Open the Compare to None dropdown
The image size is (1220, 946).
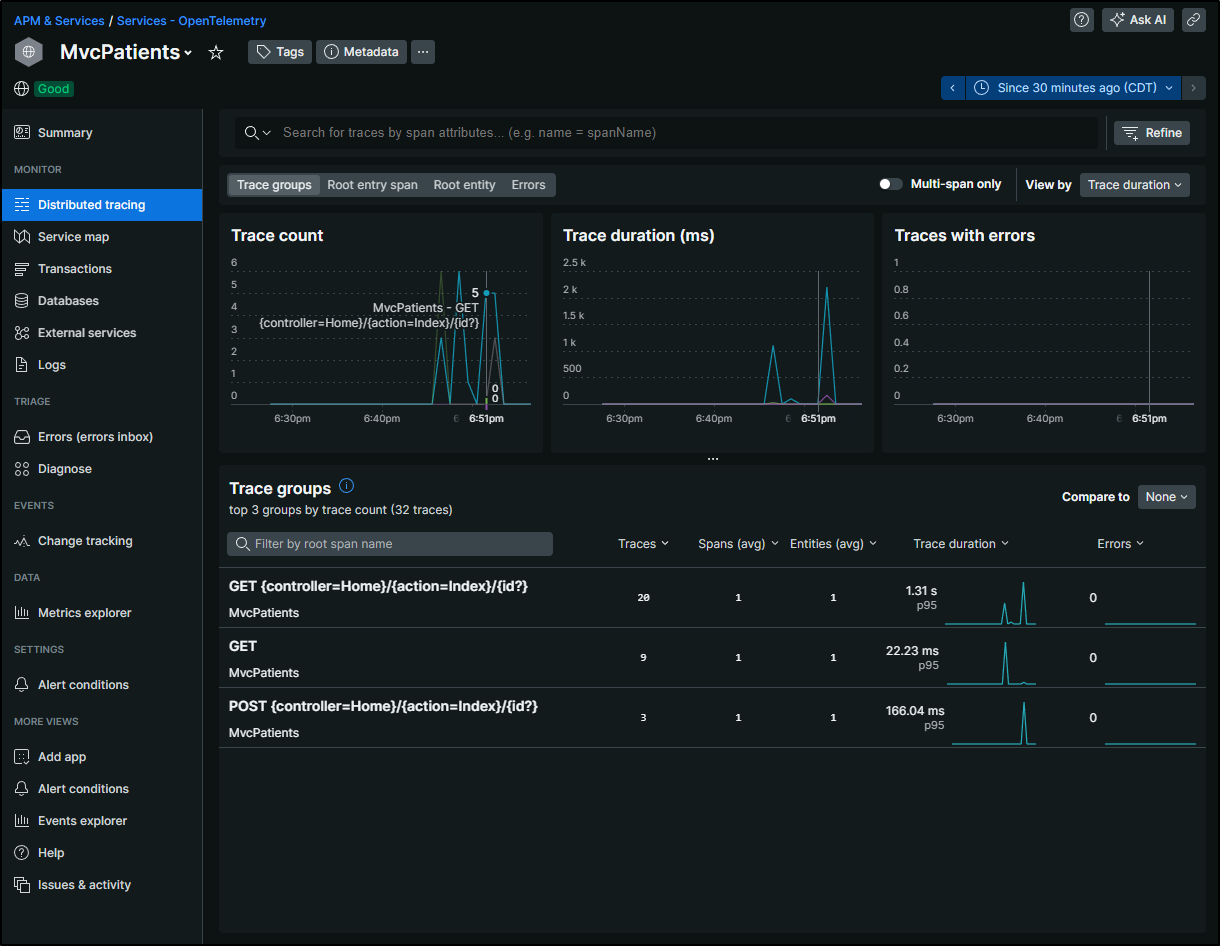point(1167,497)
